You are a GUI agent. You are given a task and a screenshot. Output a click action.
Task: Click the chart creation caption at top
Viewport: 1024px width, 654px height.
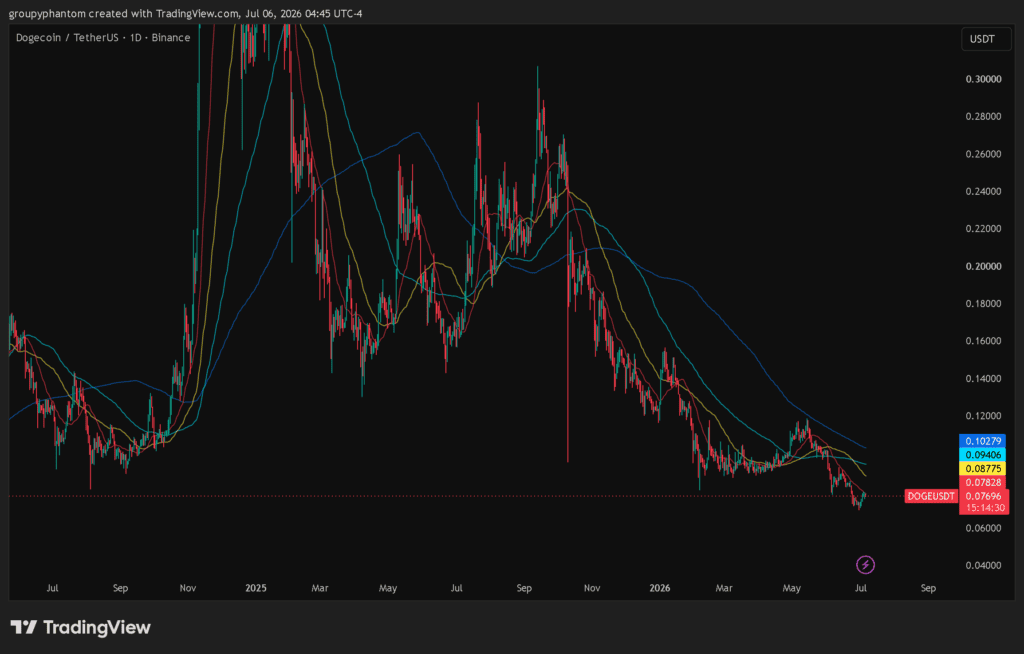(185, 13)
